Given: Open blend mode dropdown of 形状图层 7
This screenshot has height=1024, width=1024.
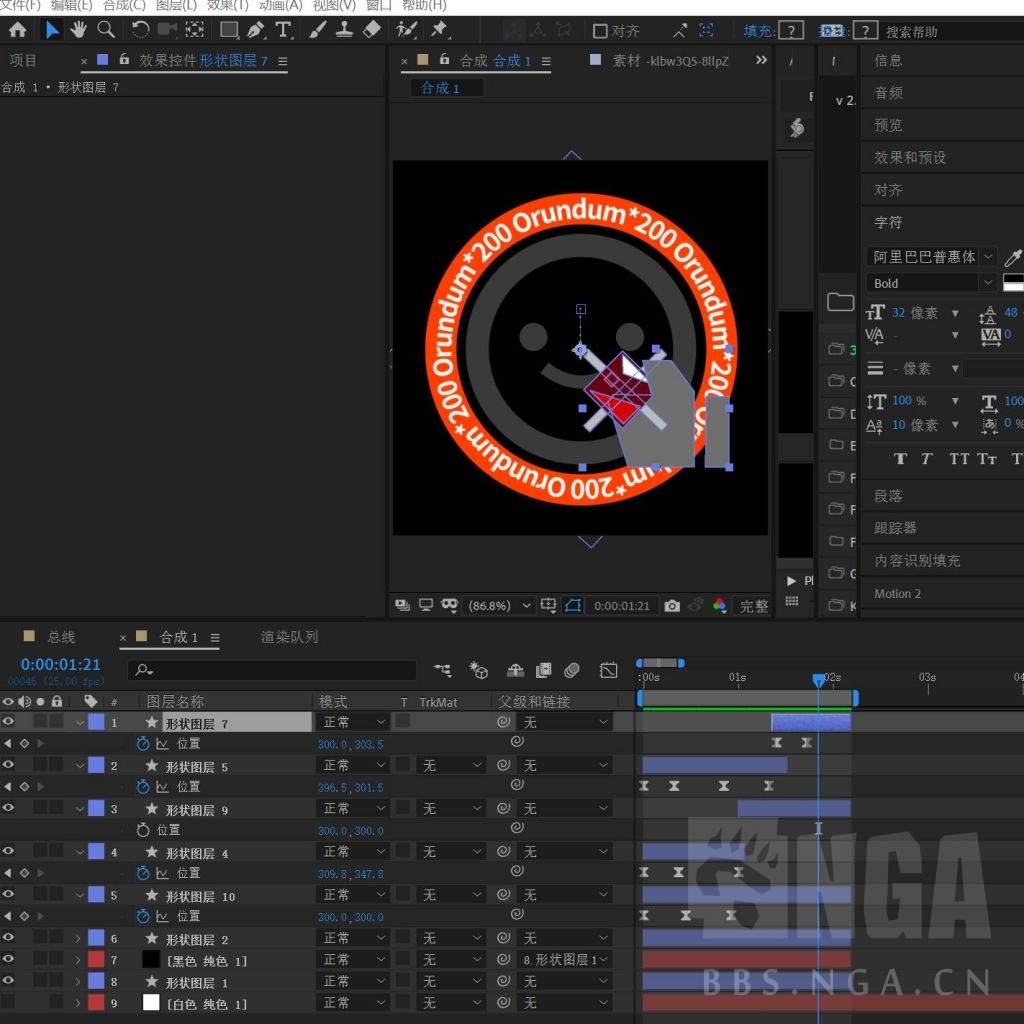Looking at the screenshot, I should coord(353,722).
